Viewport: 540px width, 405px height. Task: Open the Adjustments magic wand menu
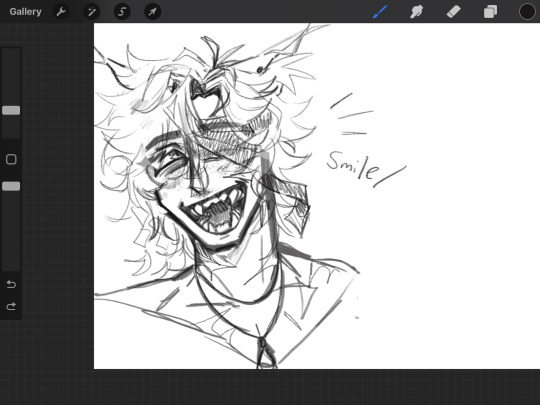92,12
